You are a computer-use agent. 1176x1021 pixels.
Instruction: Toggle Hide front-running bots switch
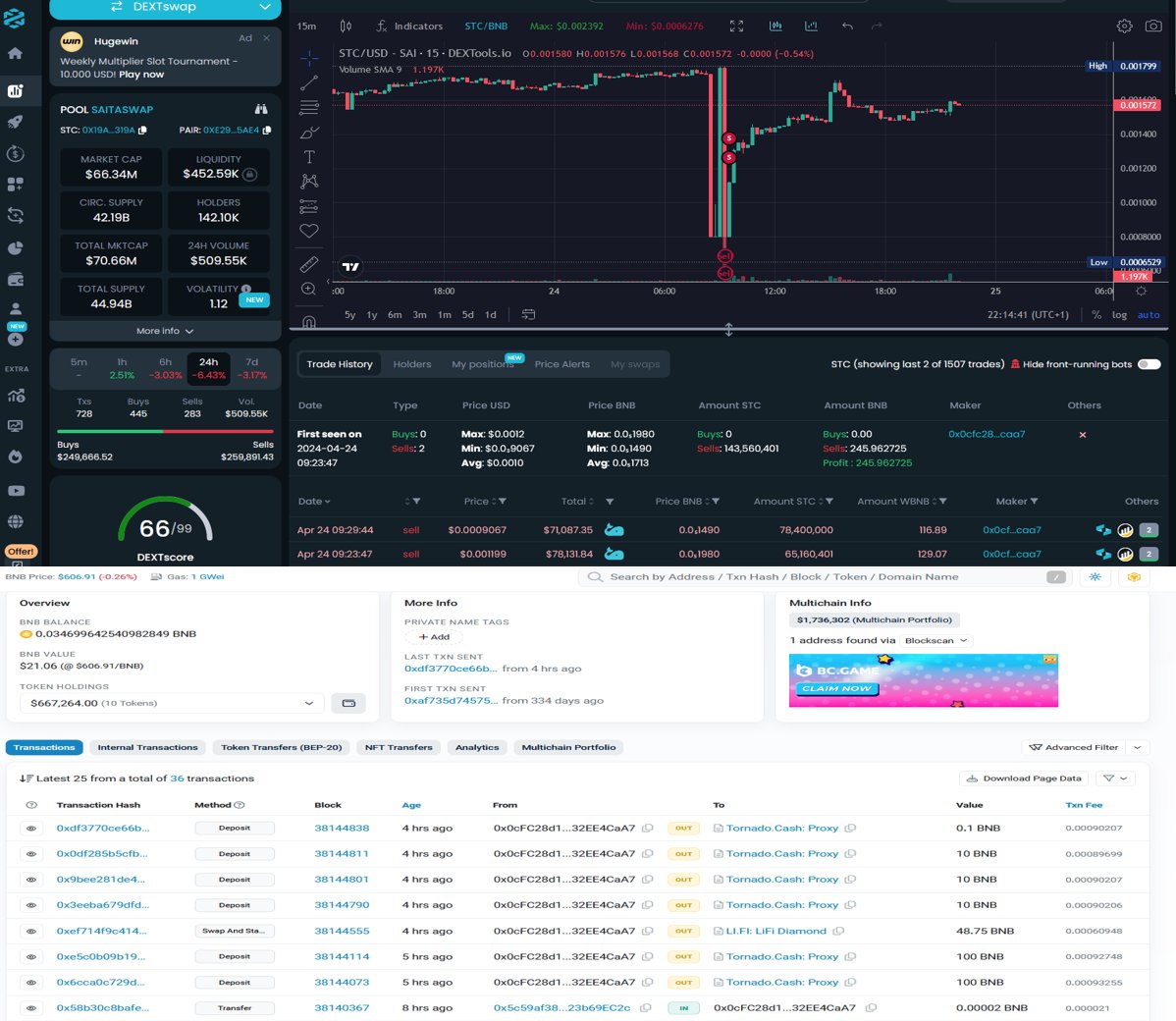tap(1149, 364)
